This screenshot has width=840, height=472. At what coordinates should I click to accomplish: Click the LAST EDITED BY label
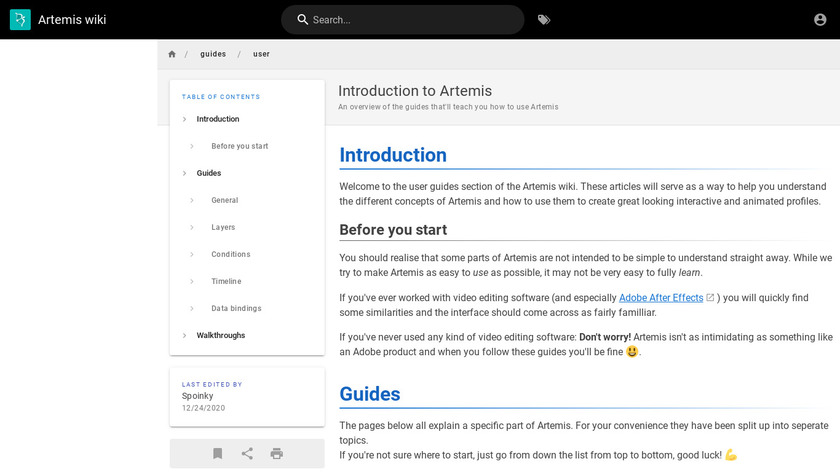(212, 385)
